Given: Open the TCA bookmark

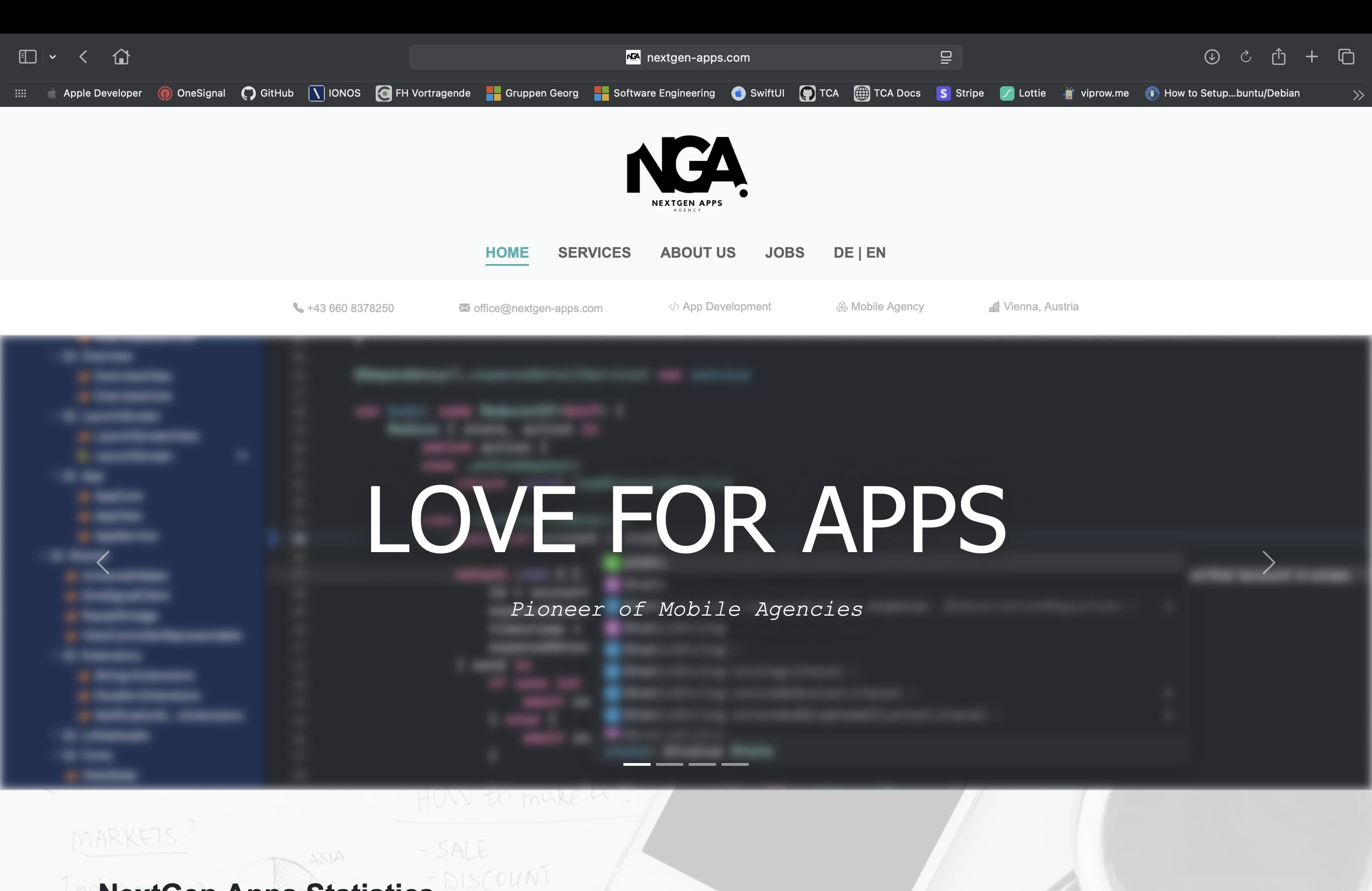Looking at the screenshot, I should (x=819, y=93).
